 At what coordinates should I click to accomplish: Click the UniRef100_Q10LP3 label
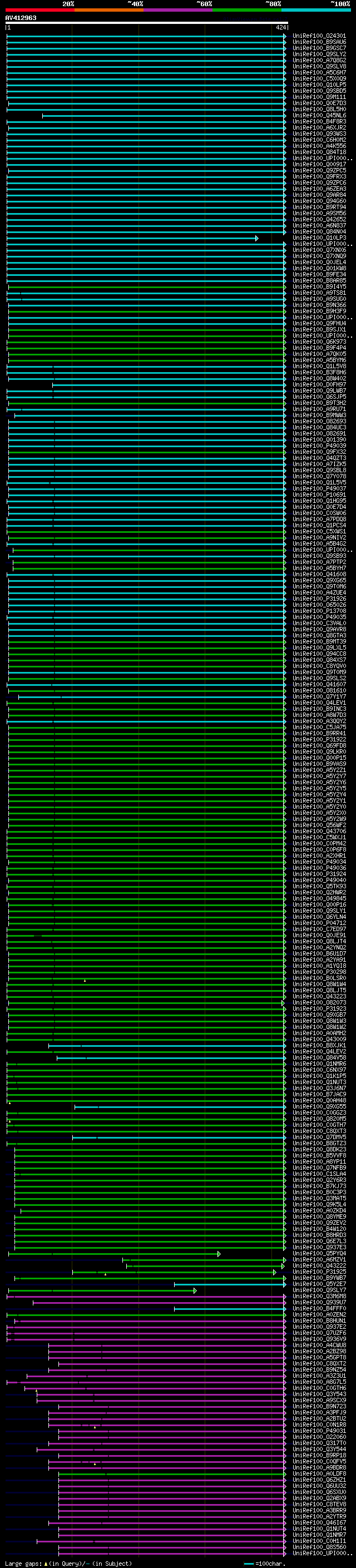pos(319,238)
